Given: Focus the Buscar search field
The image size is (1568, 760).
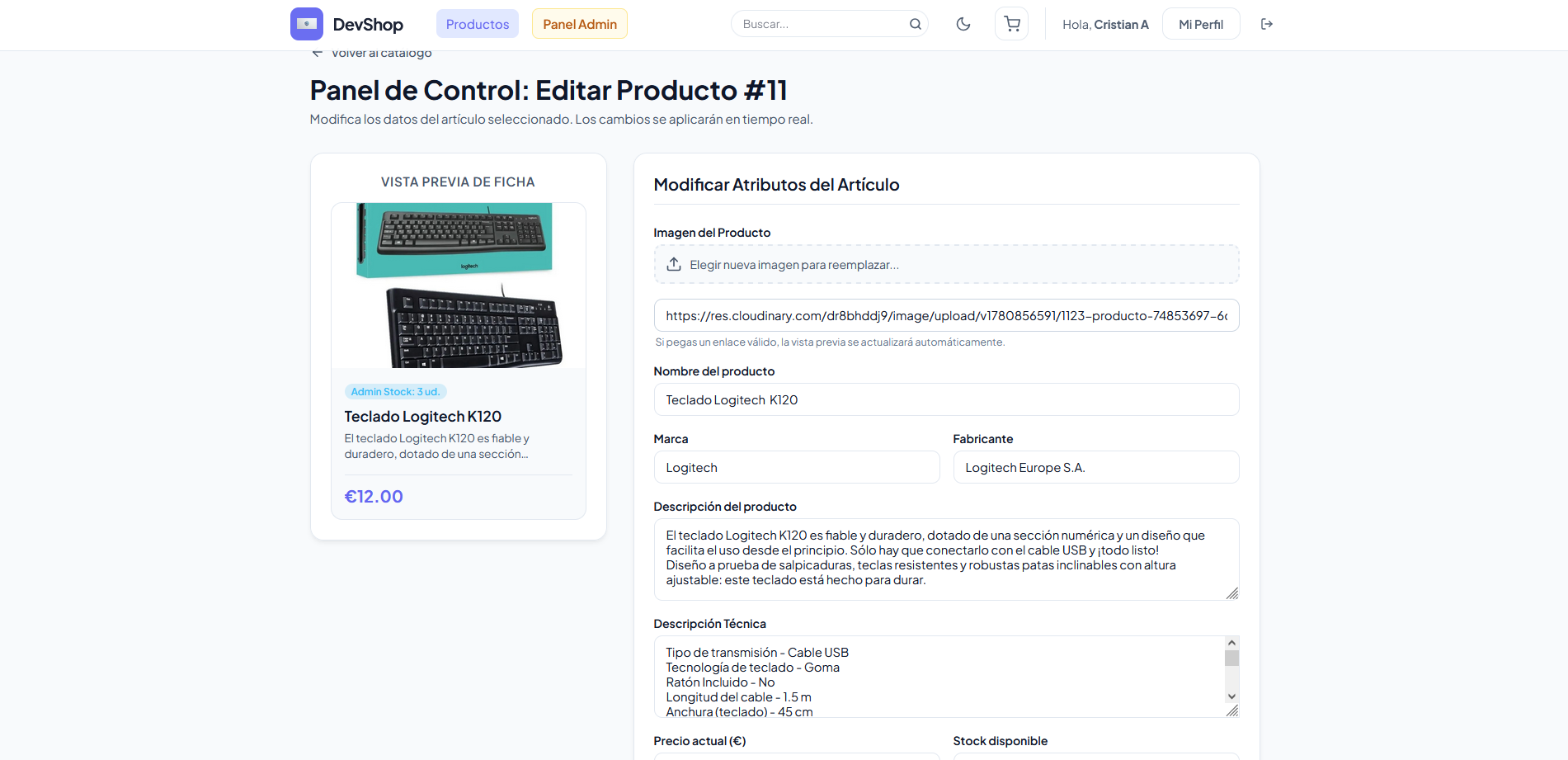Looking at the screenshot, I should point(829,24).
